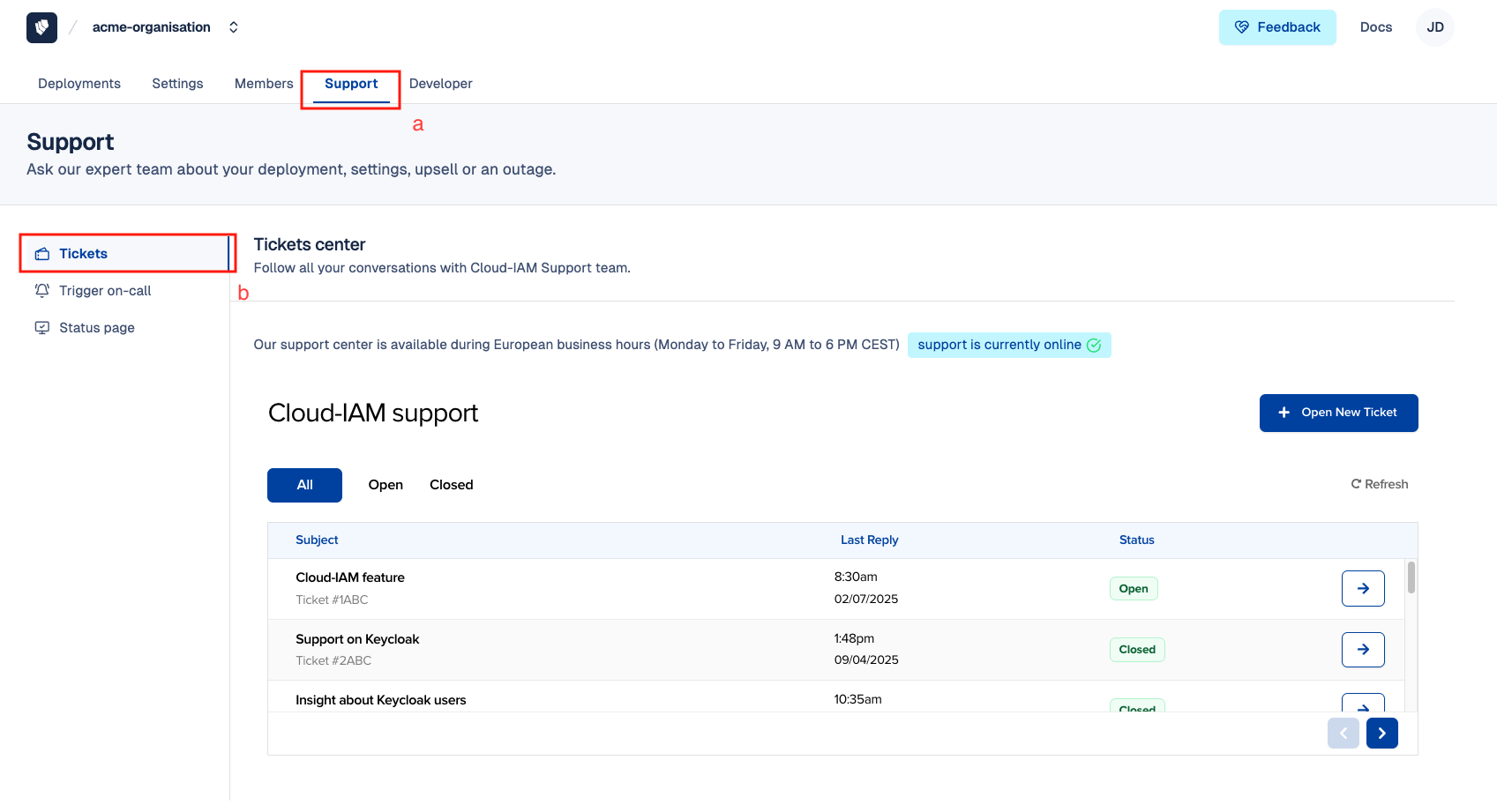Click the Cloud-IAM logo icon
The height and width of the screenshot is (812, 1497).
pyautogui.click(x=41, y=27)
